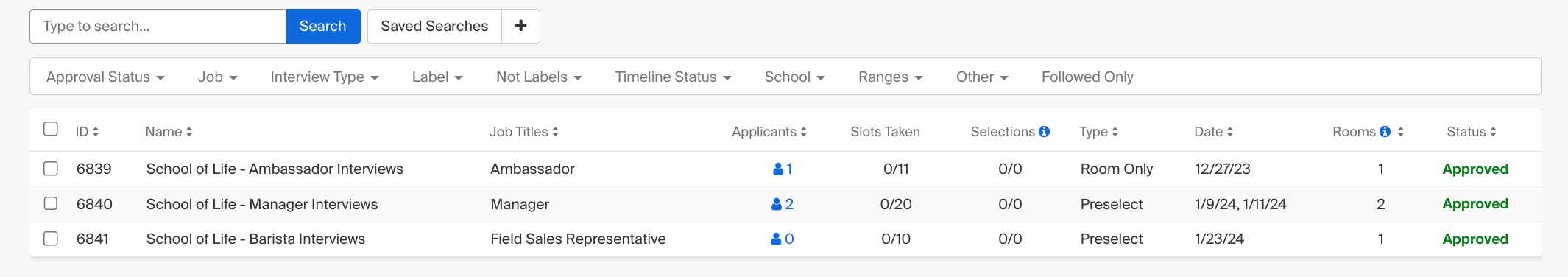Click the Ambassador job title cell
The height and width of the screenshot is (277, 1568).
click(x=532, y=169)
